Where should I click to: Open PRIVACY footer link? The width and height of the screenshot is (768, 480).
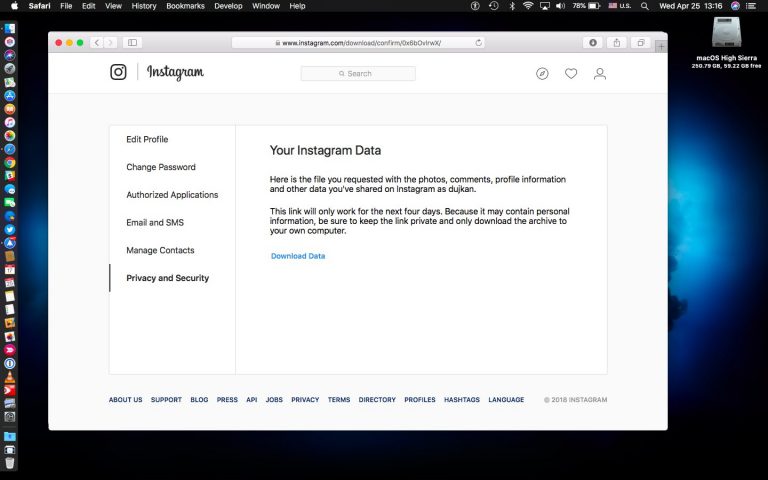[305, 400]
